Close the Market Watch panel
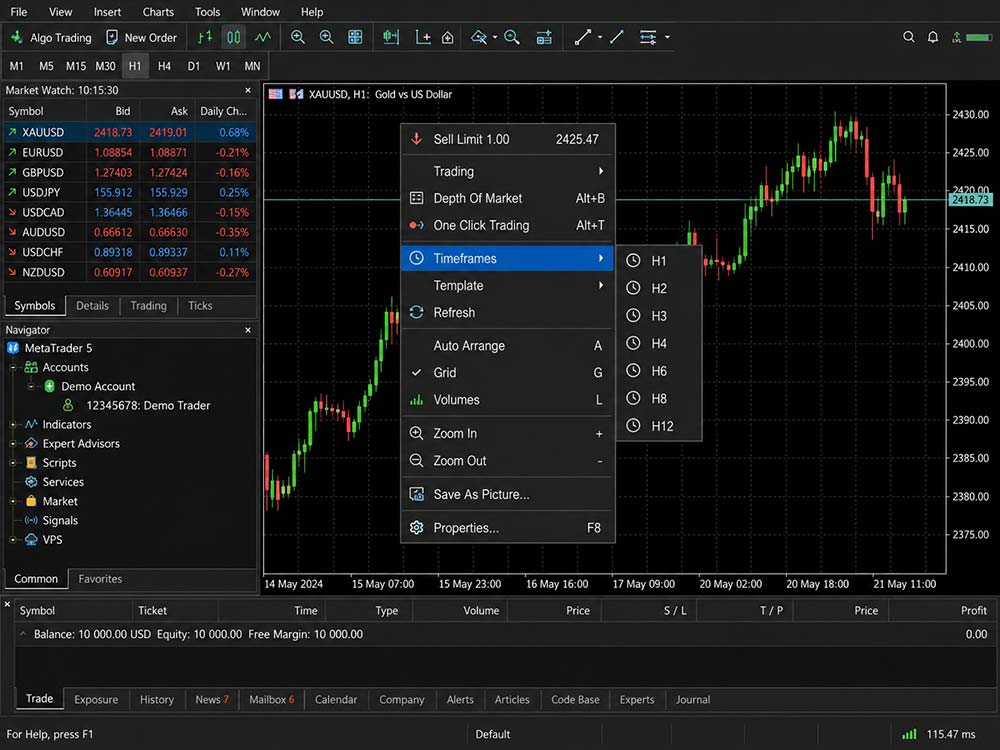Image resolution: width=1000 pixels, height=750 pixels. (248, 91)
